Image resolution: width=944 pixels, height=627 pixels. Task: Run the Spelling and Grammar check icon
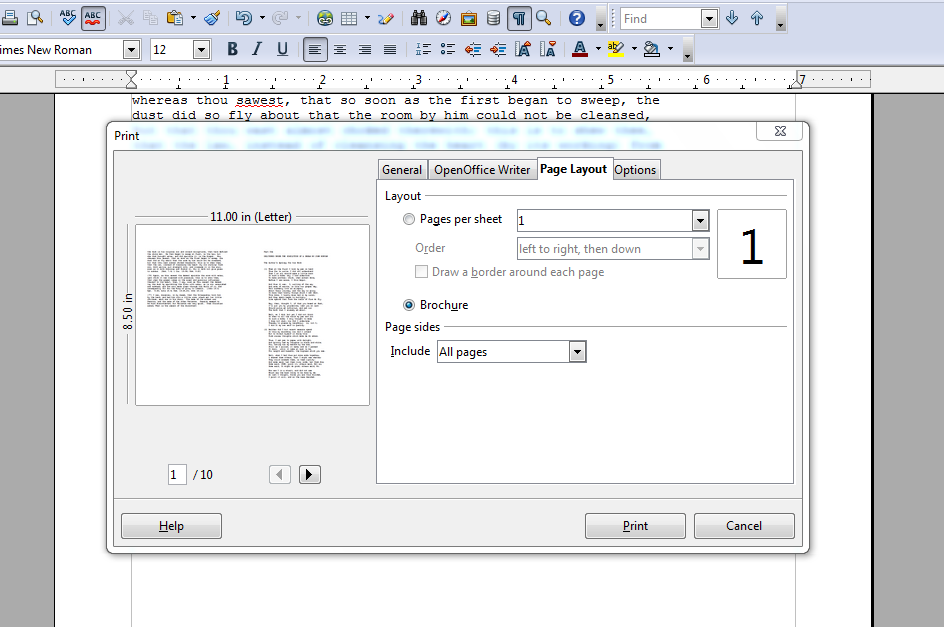[67, 18]
